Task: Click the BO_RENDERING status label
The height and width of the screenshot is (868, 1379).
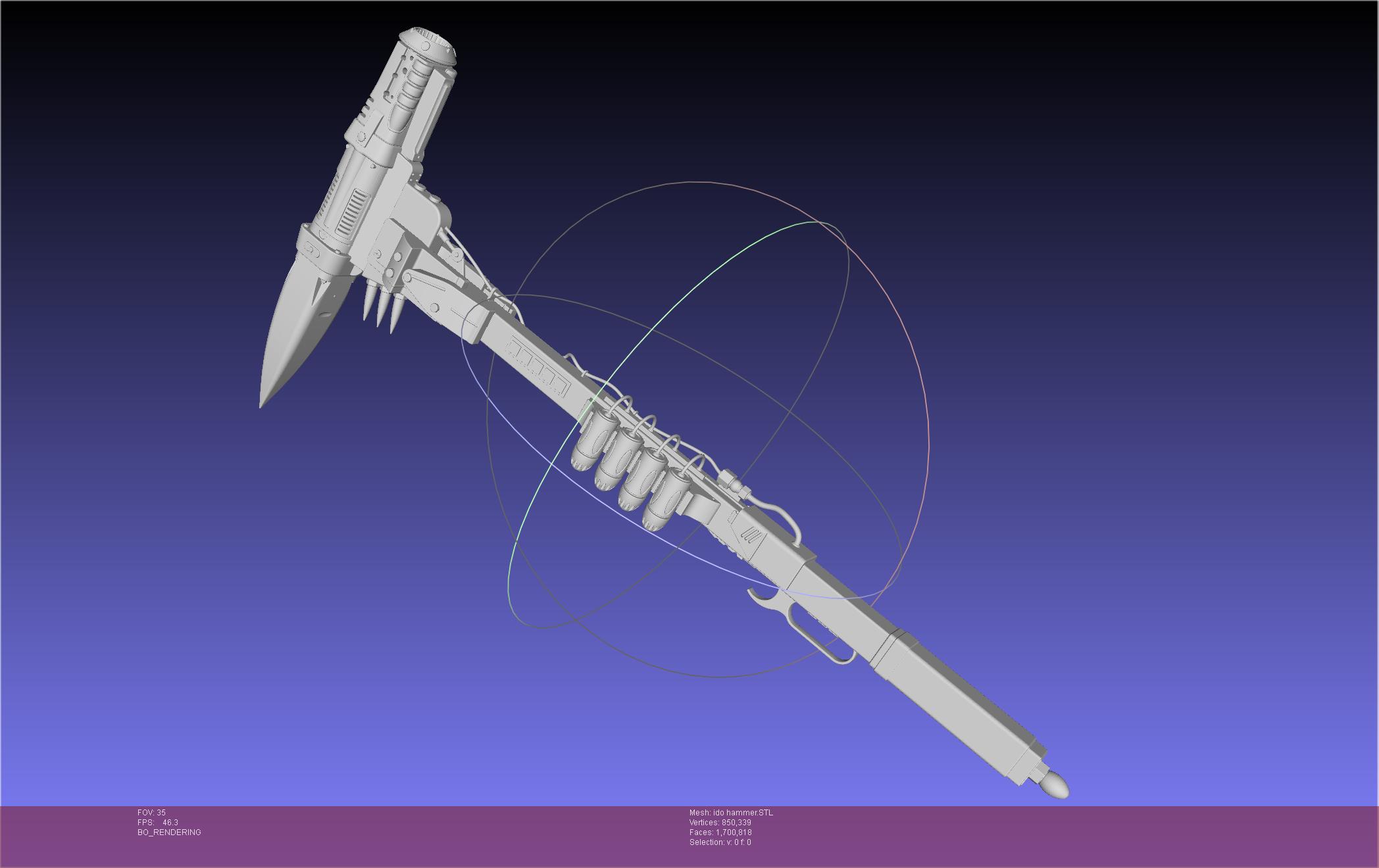Action: 169,832
